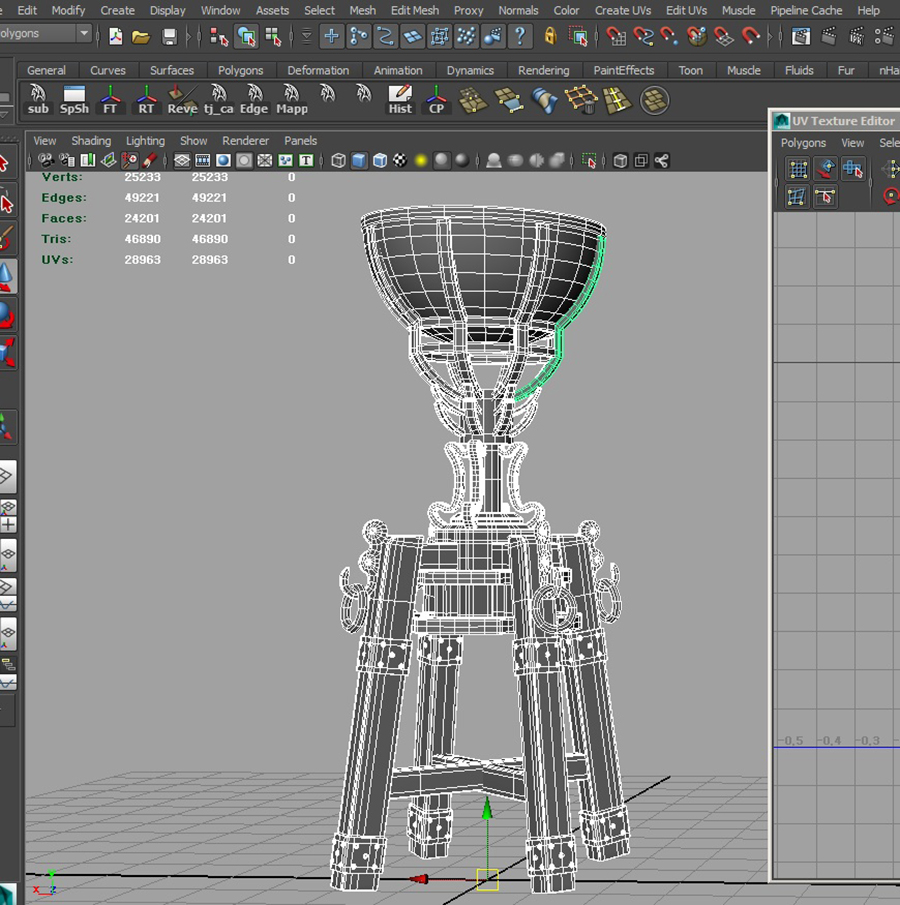Click the Hist shelf button
This screenshot has height=905, width=900.
click(400, 100)
